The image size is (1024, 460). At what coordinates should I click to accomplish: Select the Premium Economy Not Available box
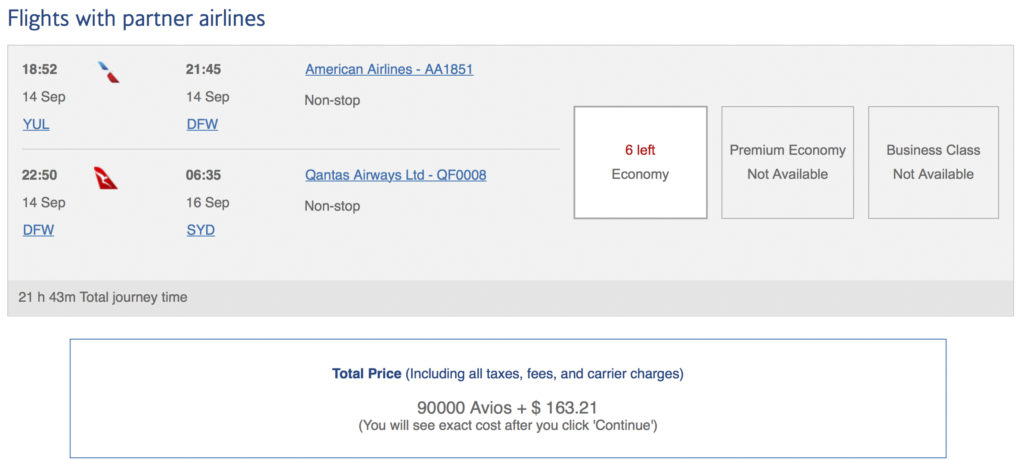[x=787, y=162]
